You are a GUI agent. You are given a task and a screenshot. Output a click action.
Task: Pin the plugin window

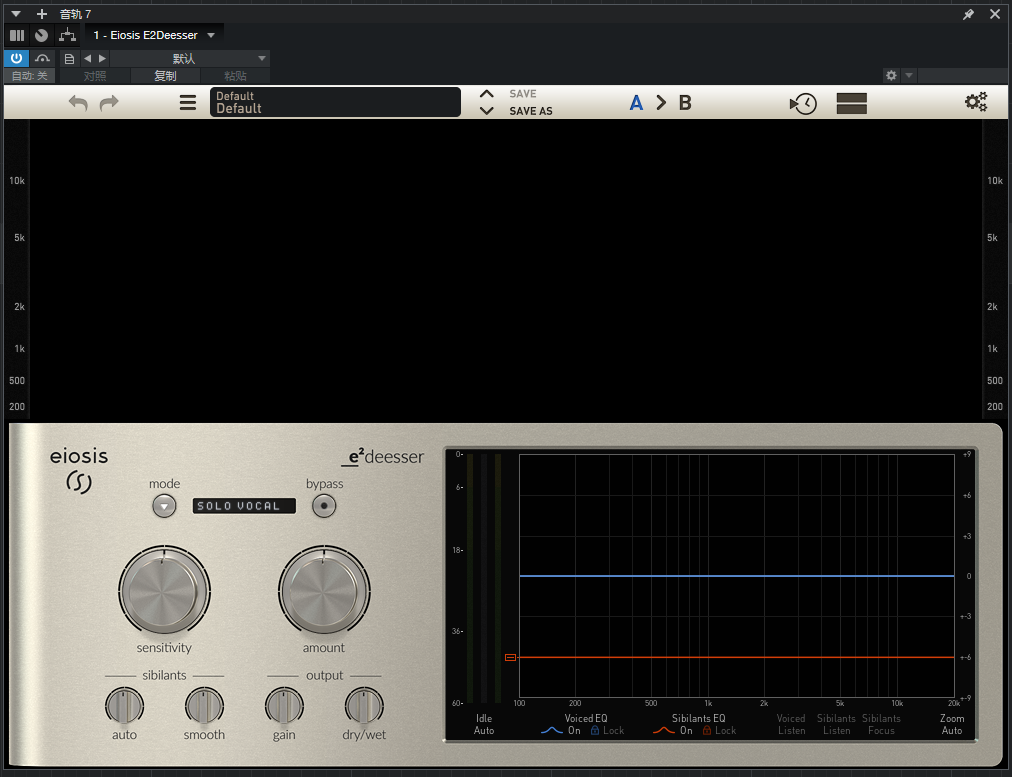pos(968,14)
